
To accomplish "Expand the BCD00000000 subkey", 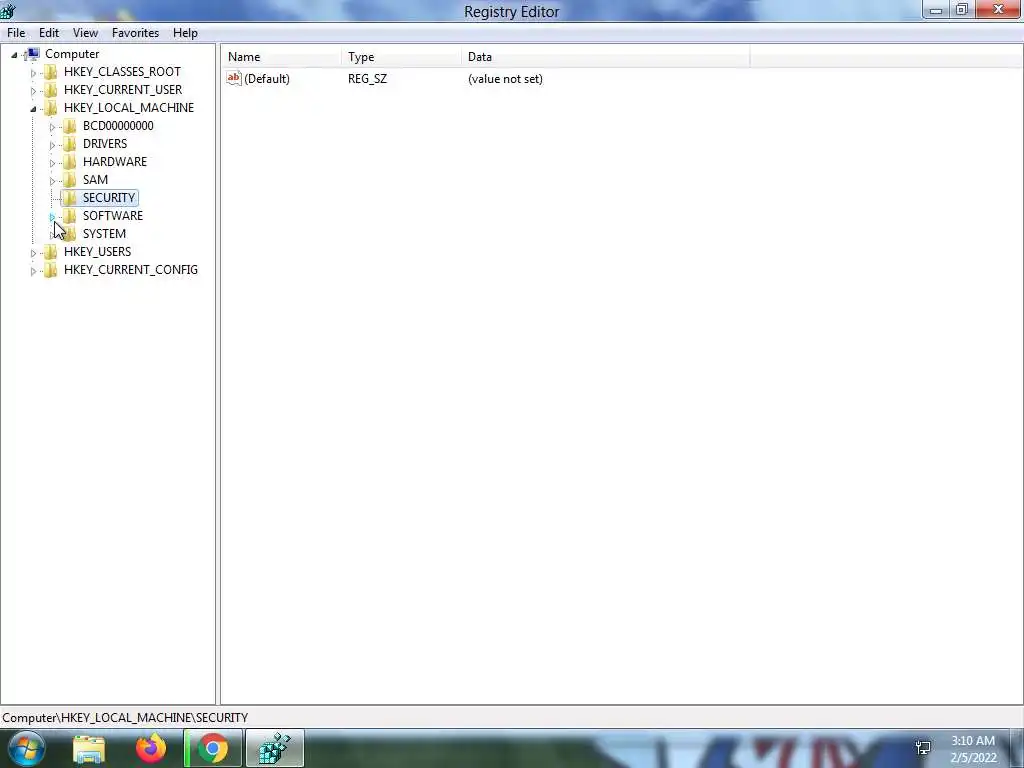I will (52, 127).
